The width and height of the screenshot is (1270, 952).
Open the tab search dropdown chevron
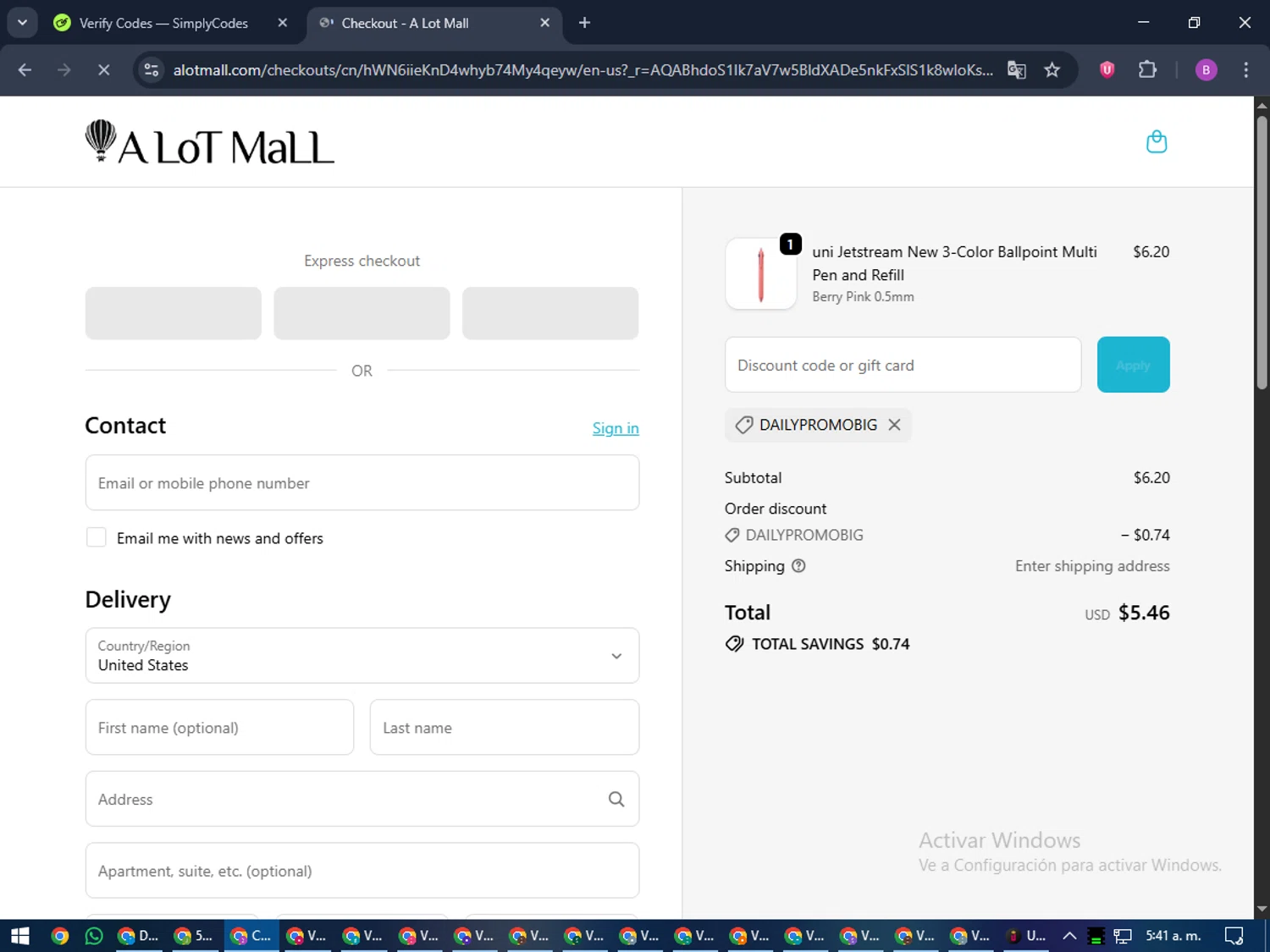[23, 23]
